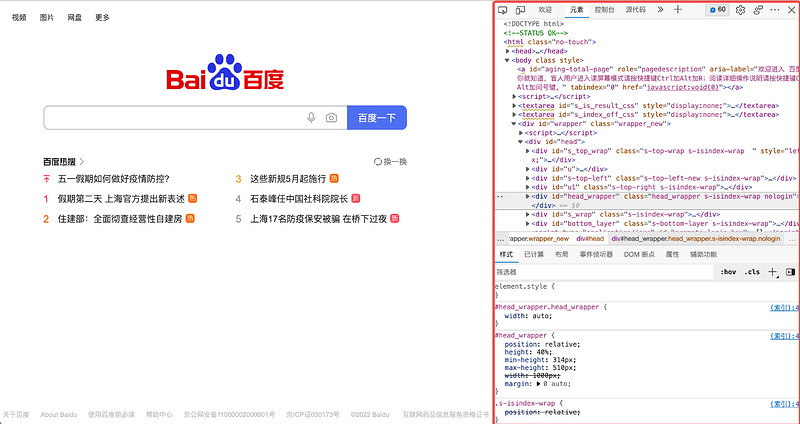Expand the margin shorthand property triangle
The width and height of the screenshot is (800, 424).
pyautogui.click(x=539, y=384)
